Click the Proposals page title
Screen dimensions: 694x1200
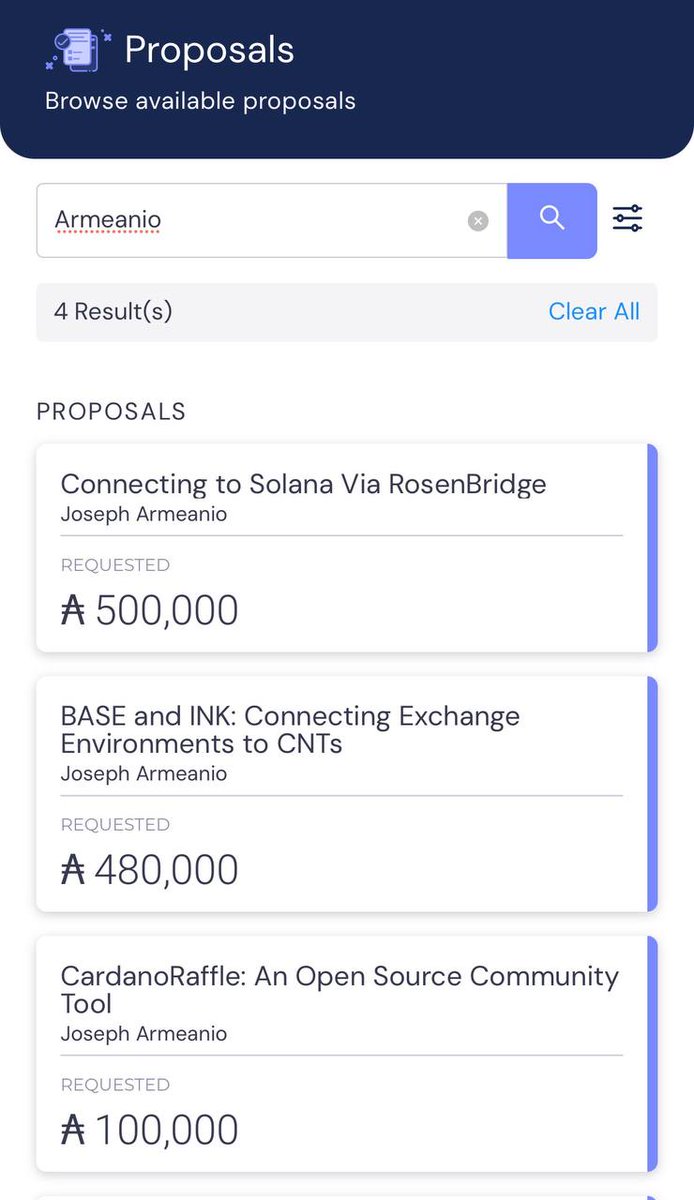pos(209,50)
